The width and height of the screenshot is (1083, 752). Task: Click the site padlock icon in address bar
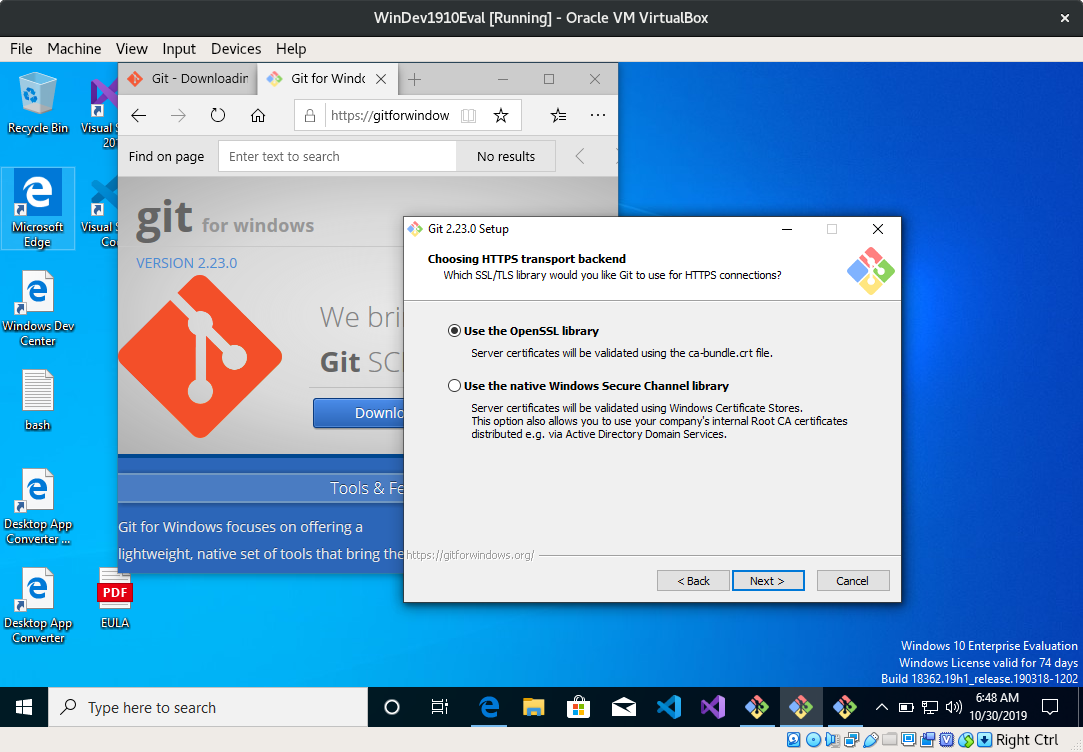[310, 115]
